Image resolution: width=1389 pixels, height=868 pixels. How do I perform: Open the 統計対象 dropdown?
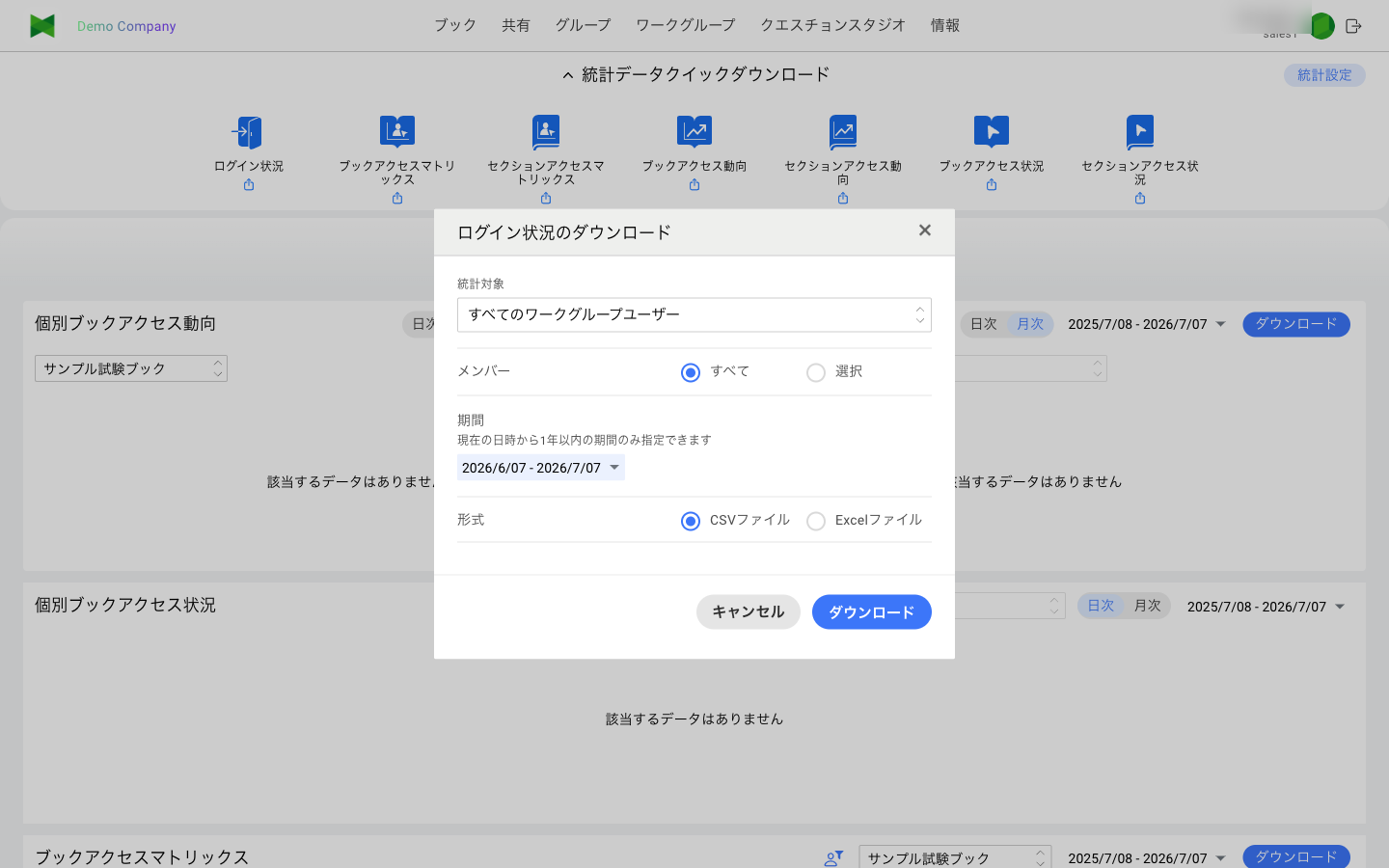point(694,314)
